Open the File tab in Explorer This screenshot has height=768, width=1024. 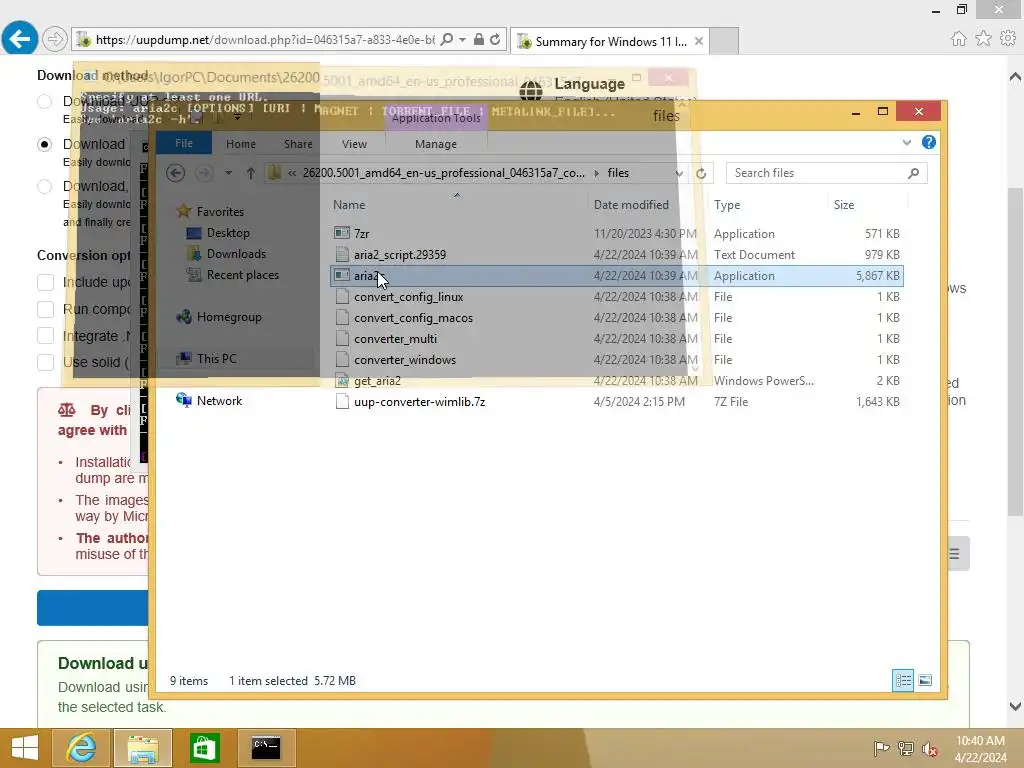[184, 143]
